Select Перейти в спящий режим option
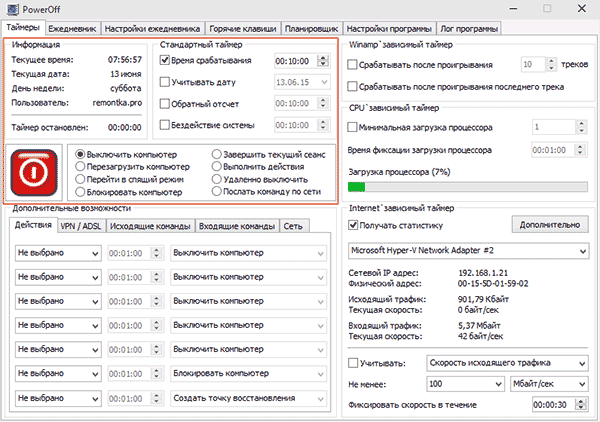This screenshot has width=600, height=422. pyautogui.click(x=81, y=179)
